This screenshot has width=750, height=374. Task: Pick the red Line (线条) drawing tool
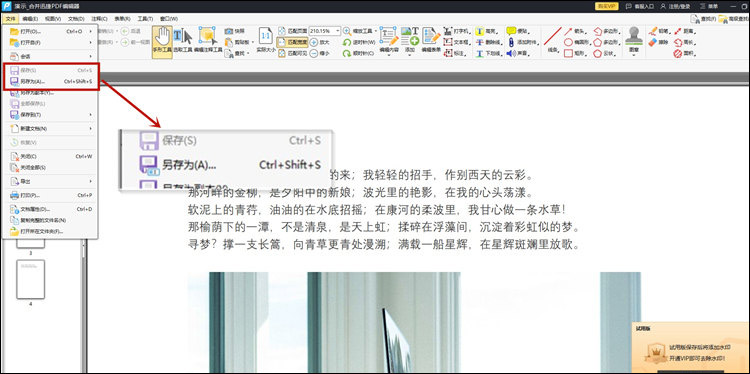[x=552, y=40]
